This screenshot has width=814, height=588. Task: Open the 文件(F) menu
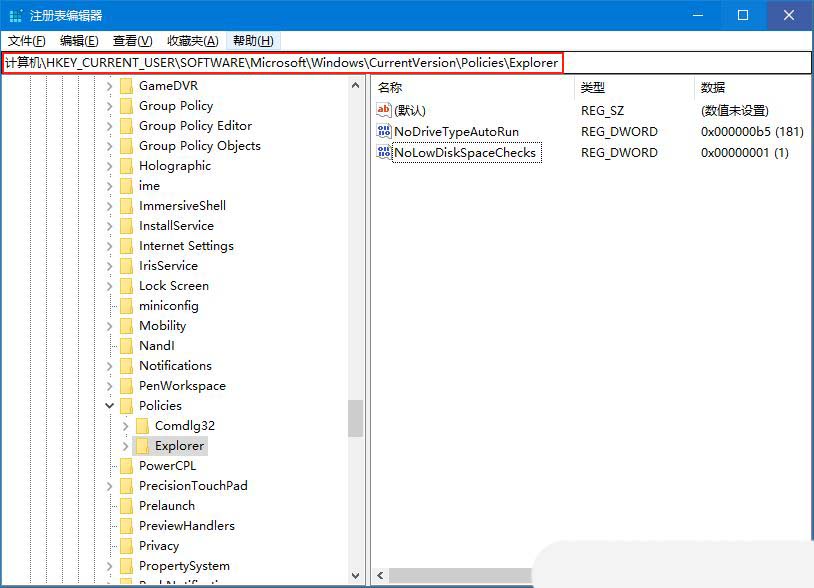26,41
